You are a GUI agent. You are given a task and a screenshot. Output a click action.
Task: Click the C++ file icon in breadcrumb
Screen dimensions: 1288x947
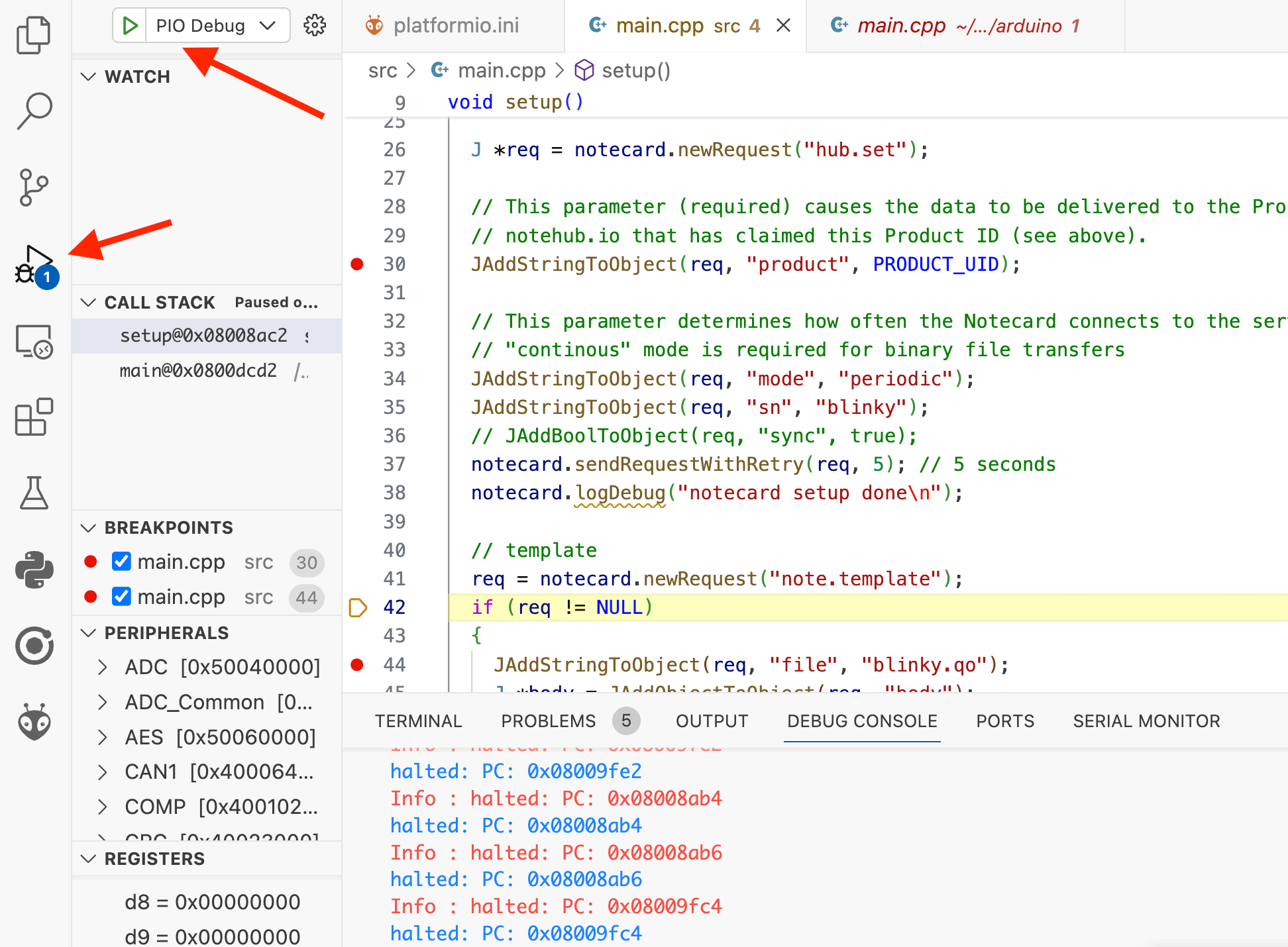[x=440, y=70]
